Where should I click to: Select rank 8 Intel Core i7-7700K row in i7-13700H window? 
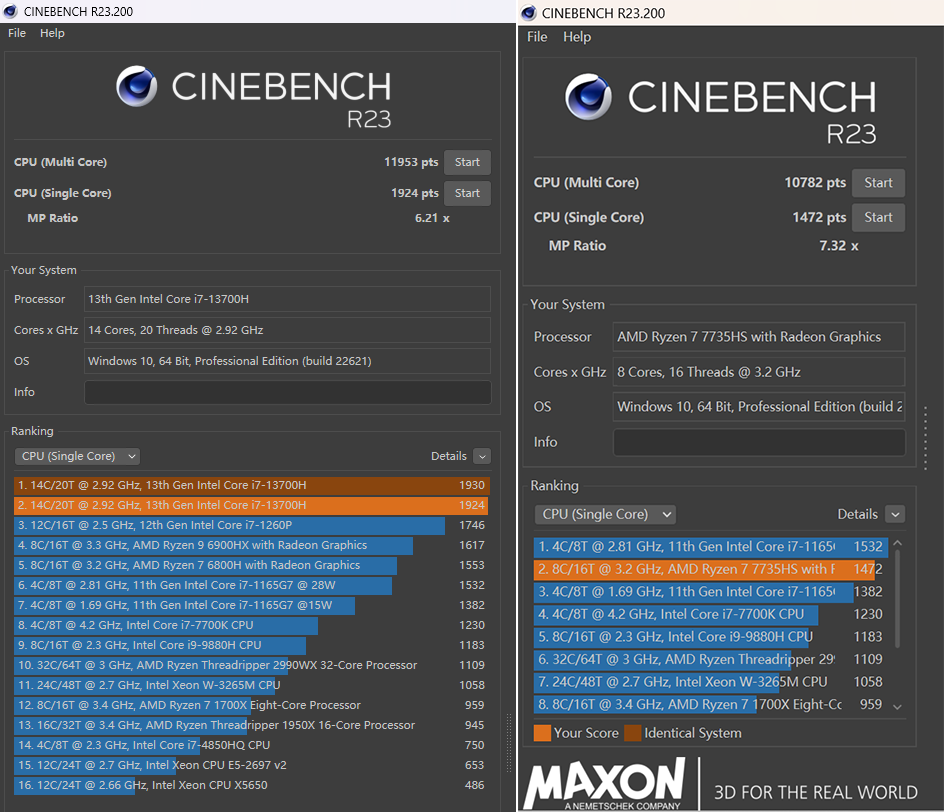coord(252,625)
